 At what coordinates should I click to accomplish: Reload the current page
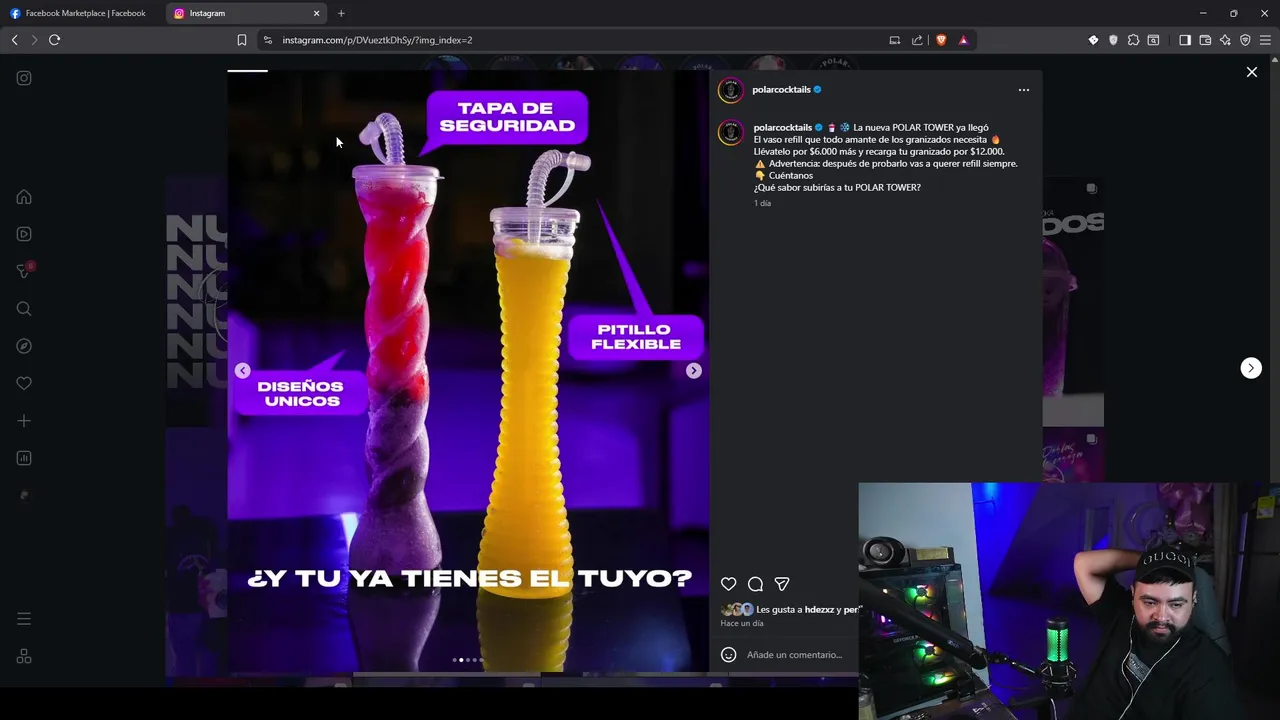tap(54, 40)
